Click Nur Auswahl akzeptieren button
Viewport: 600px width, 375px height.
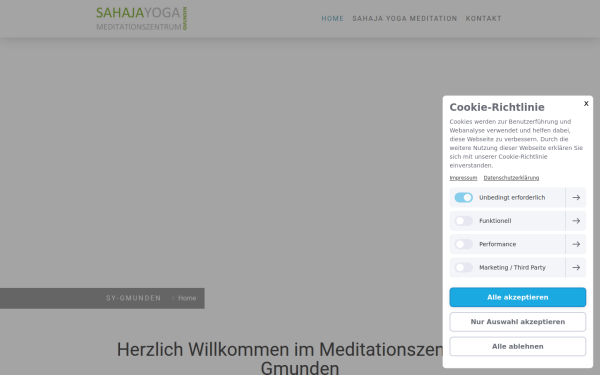517,322
